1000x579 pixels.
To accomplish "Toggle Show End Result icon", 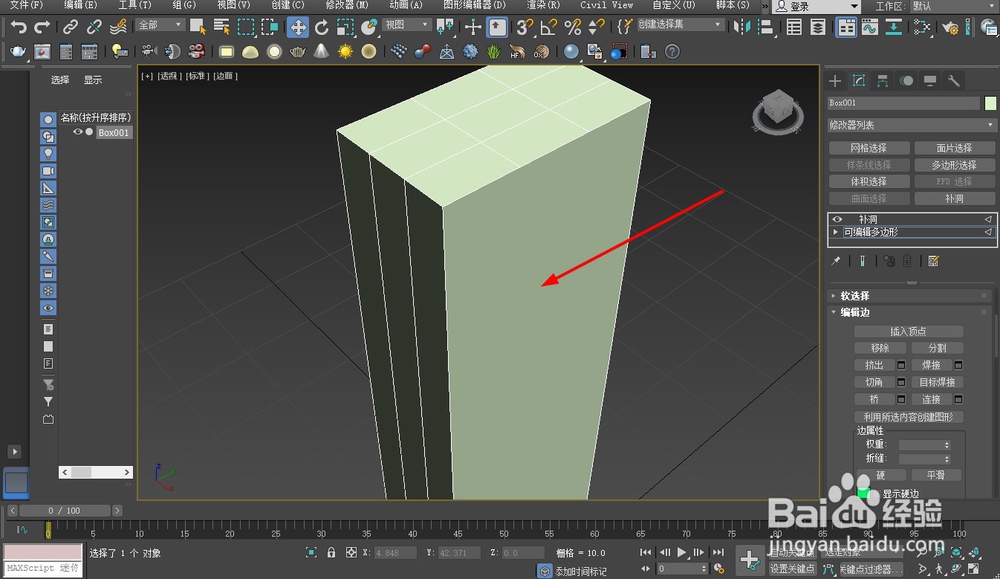I will [862, 261].
